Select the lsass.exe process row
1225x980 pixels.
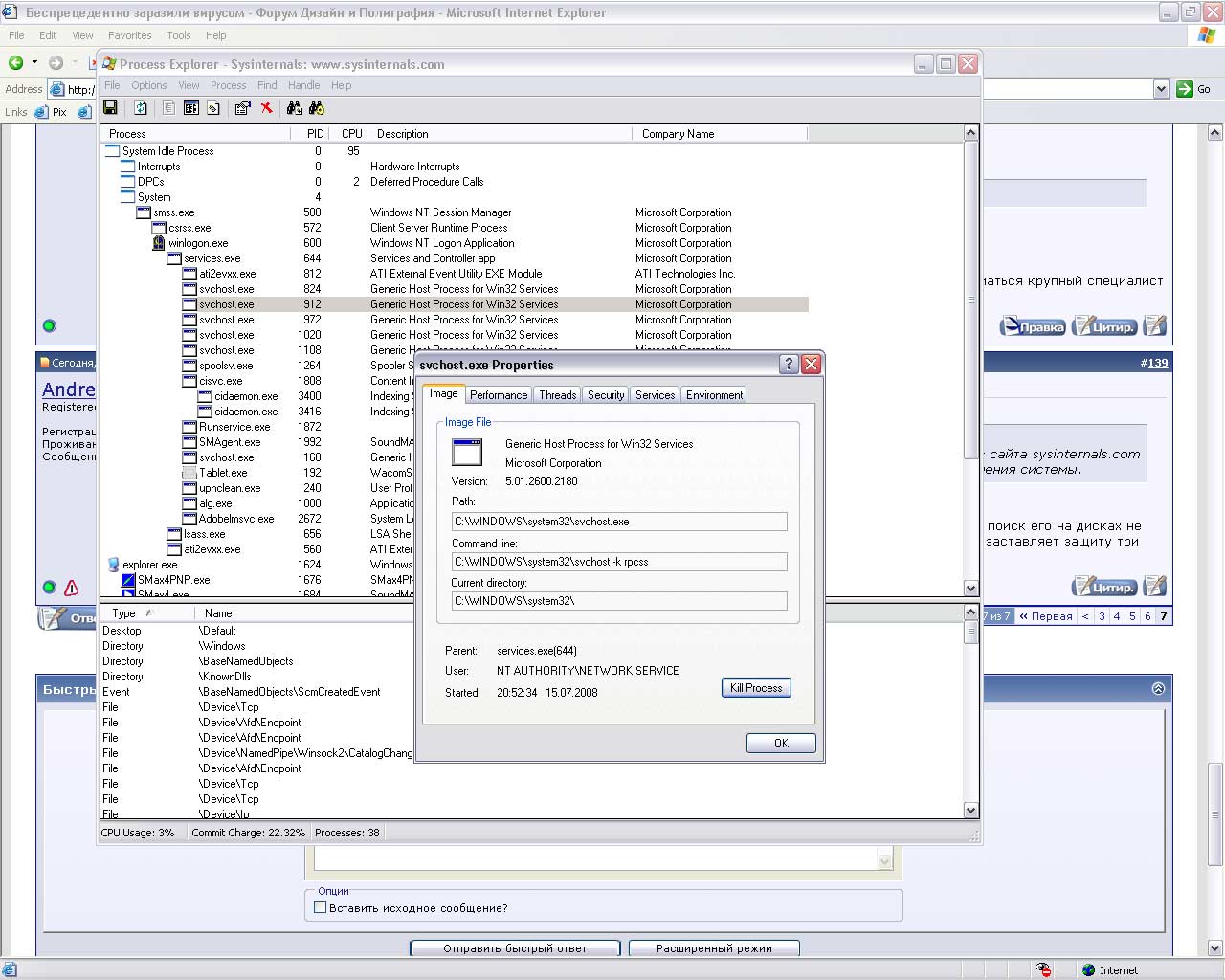(258, 534)
